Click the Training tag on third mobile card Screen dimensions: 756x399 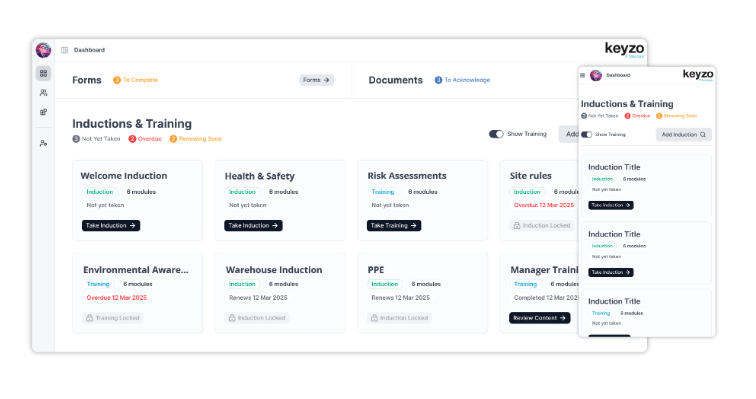[601, 313]
